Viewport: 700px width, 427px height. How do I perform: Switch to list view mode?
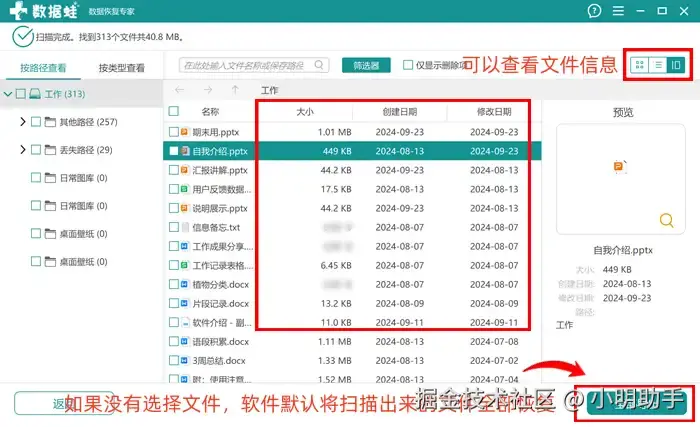click(x=658, y=65)
